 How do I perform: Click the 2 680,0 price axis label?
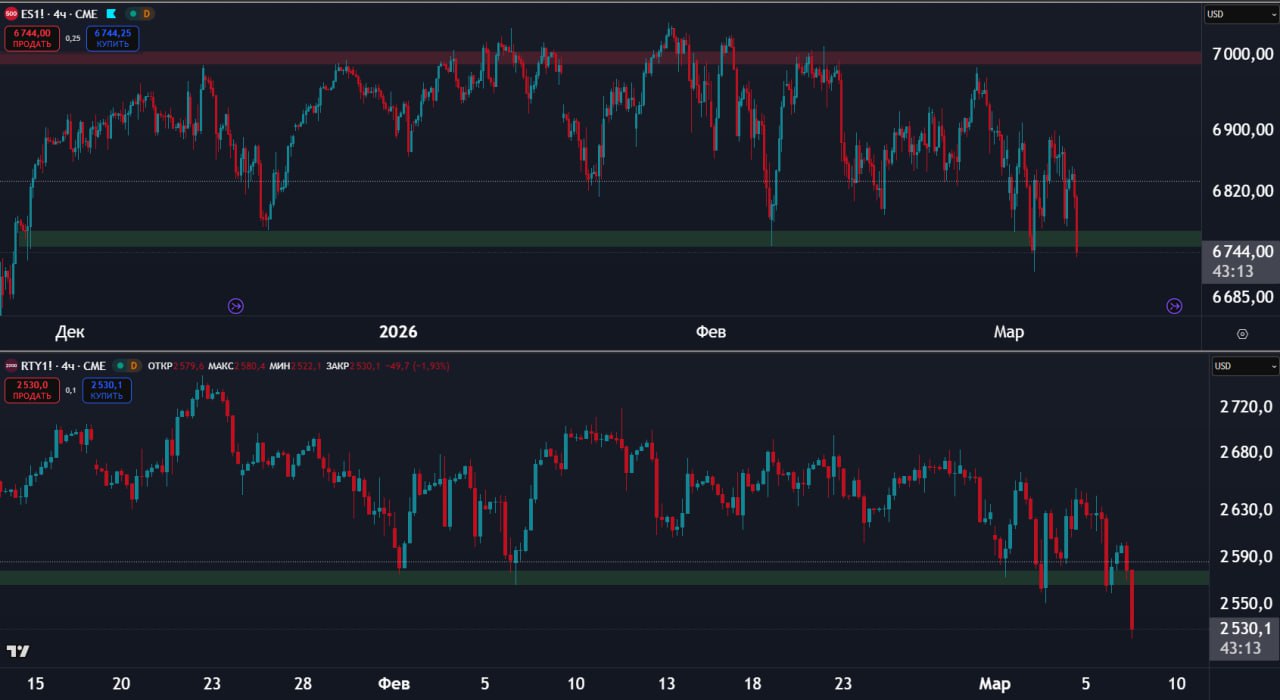tap(1245, 453)
